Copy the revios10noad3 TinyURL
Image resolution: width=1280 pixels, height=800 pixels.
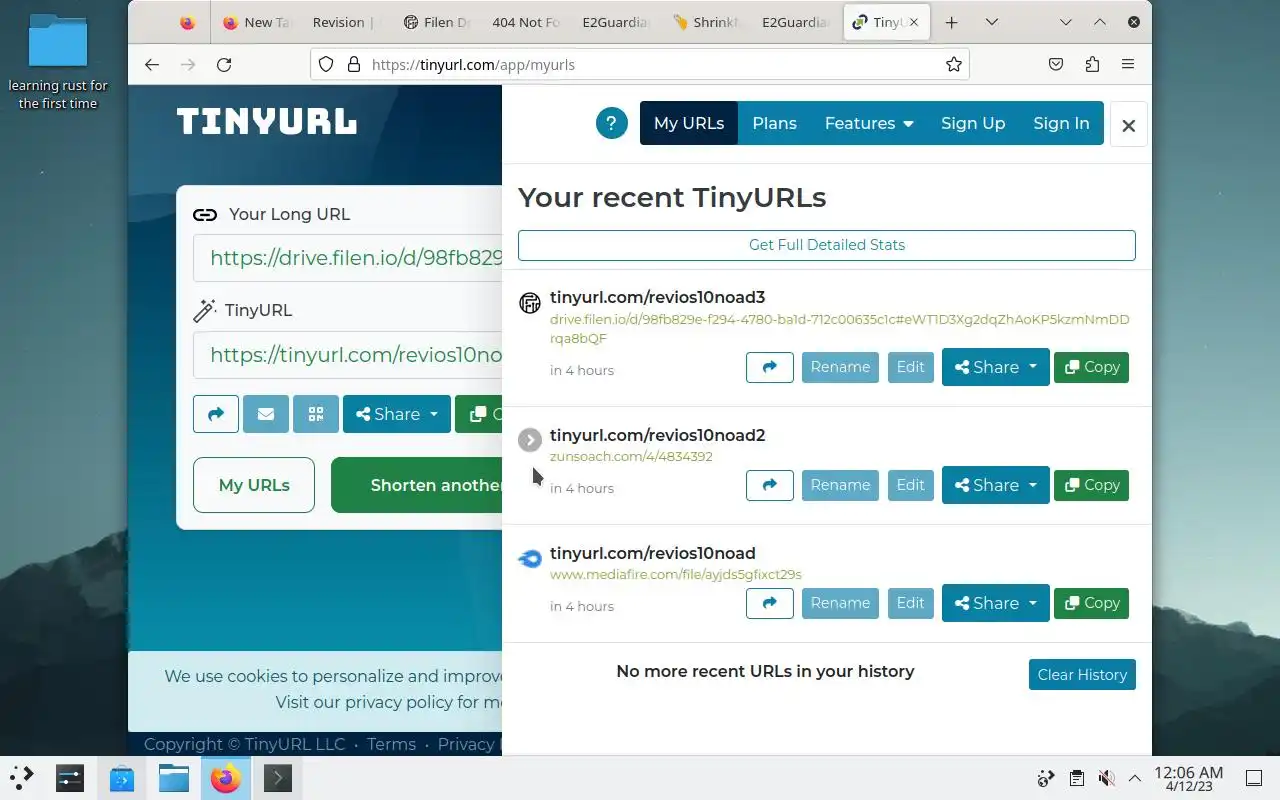point(1091,367)
